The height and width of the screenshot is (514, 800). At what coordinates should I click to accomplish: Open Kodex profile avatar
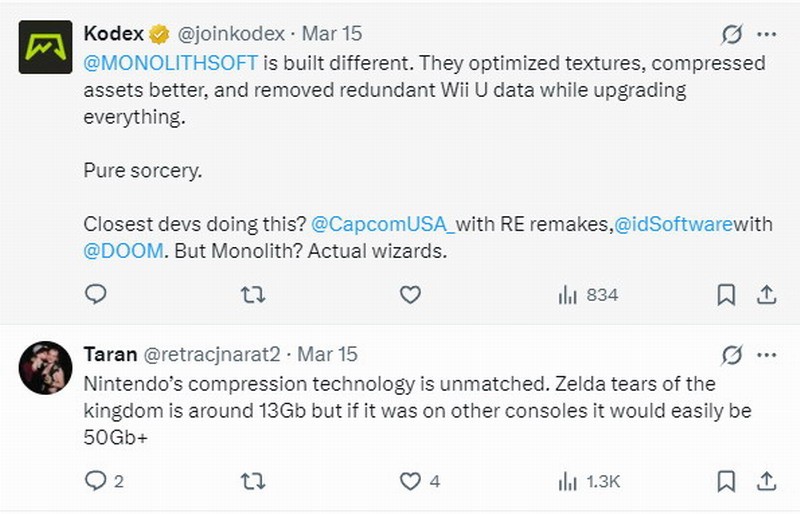pos(45,47)
